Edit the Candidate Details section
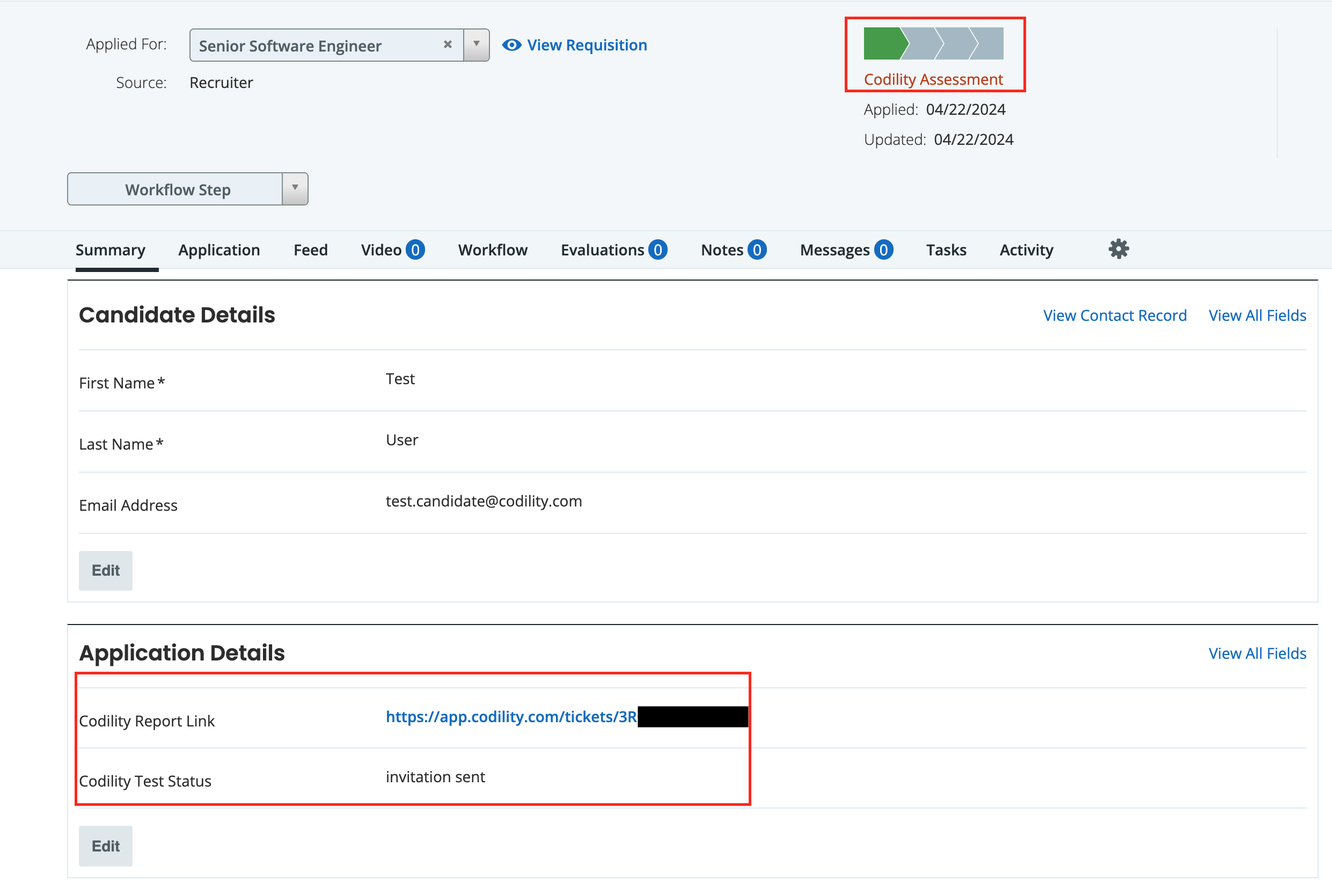The height and width of the screenshot is (896, 1332). 106,570
